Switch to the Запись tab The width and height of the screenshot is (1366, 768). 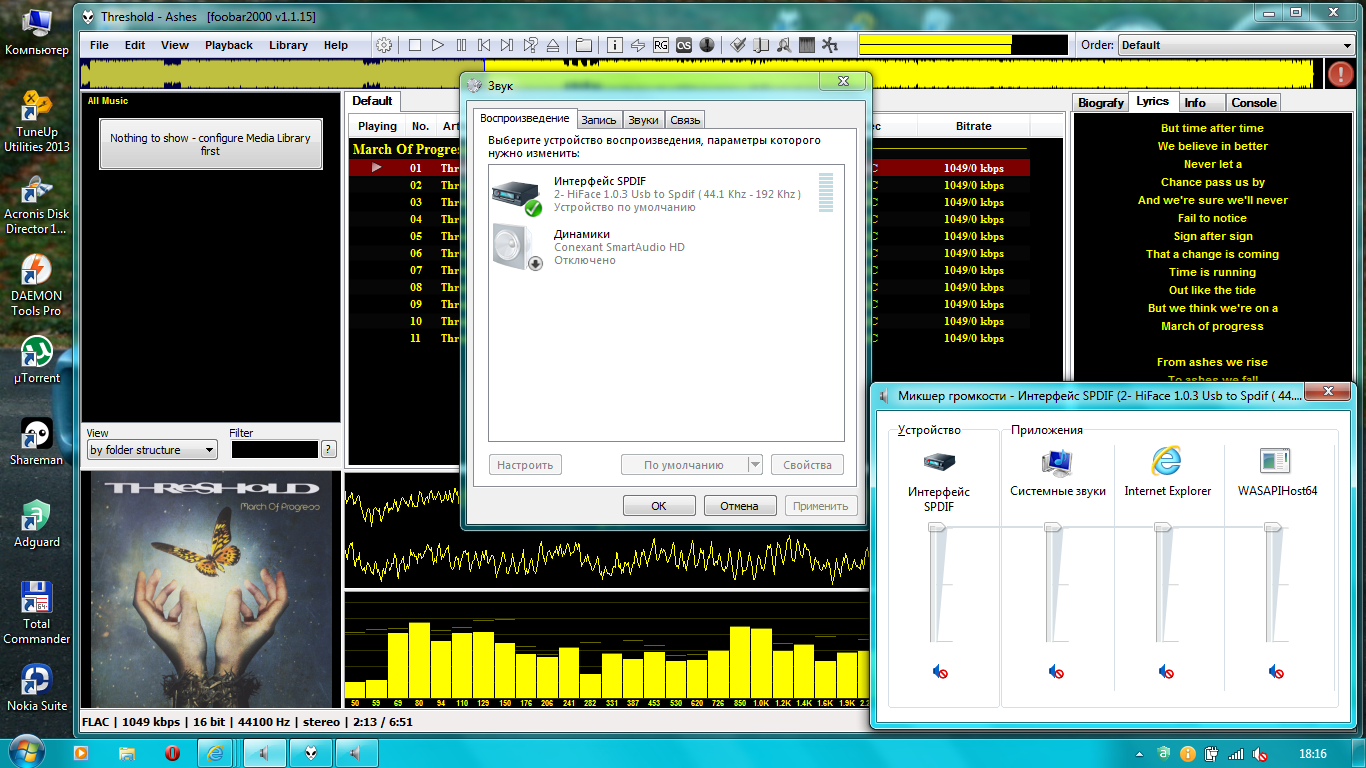tap(599, 120)
